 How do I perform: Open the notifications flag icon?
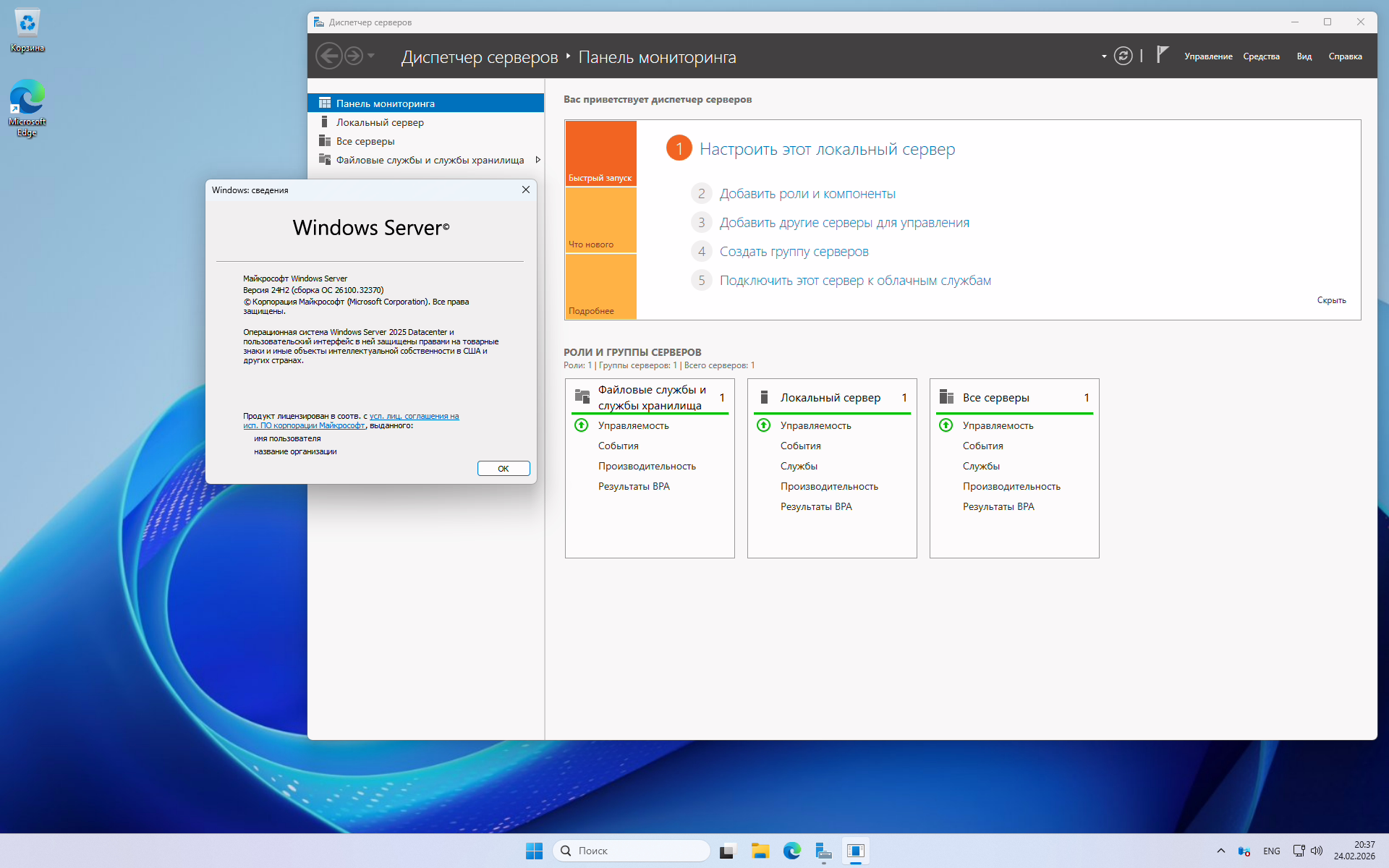click(1162, 55)
